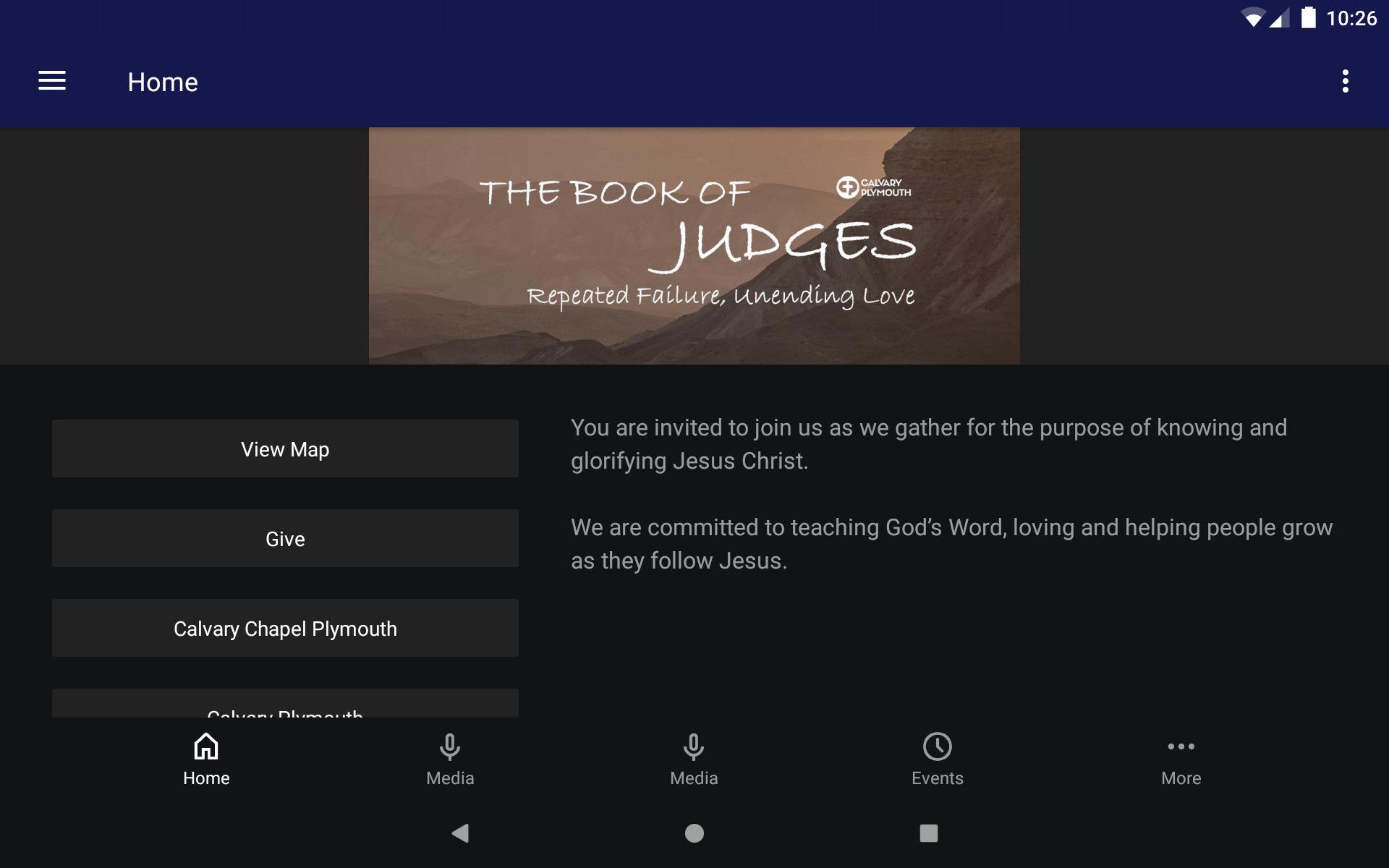Tap the first Media microphone icon
The image size is (1389, 868).
point(450,746)
